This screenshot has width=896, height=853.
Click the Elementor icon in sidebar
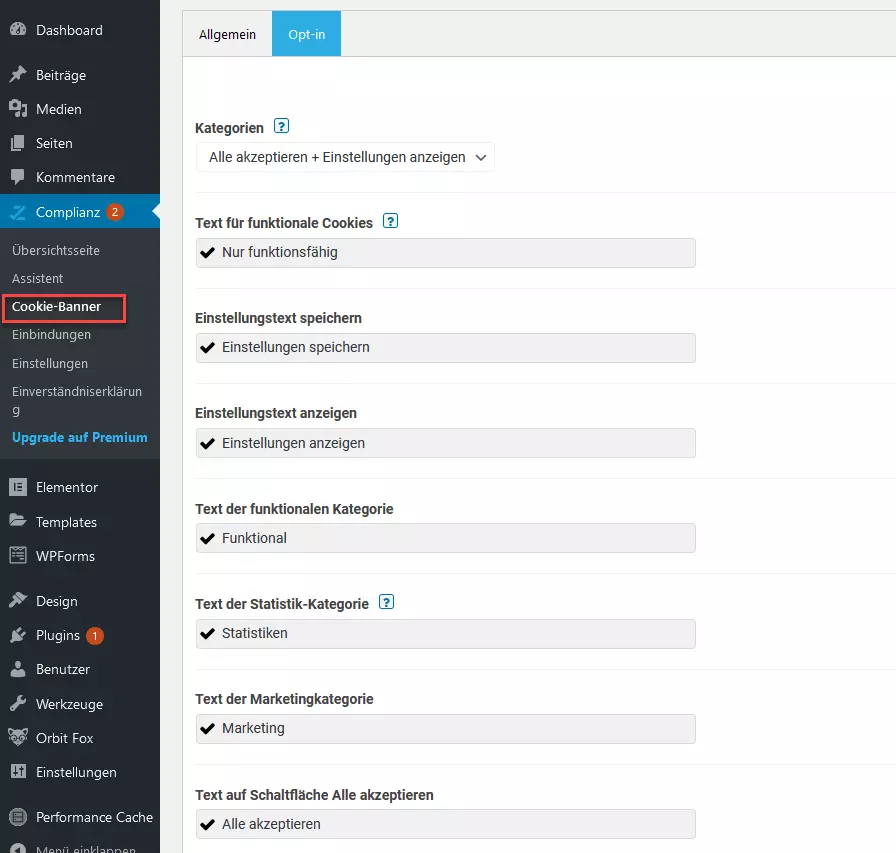18,487
